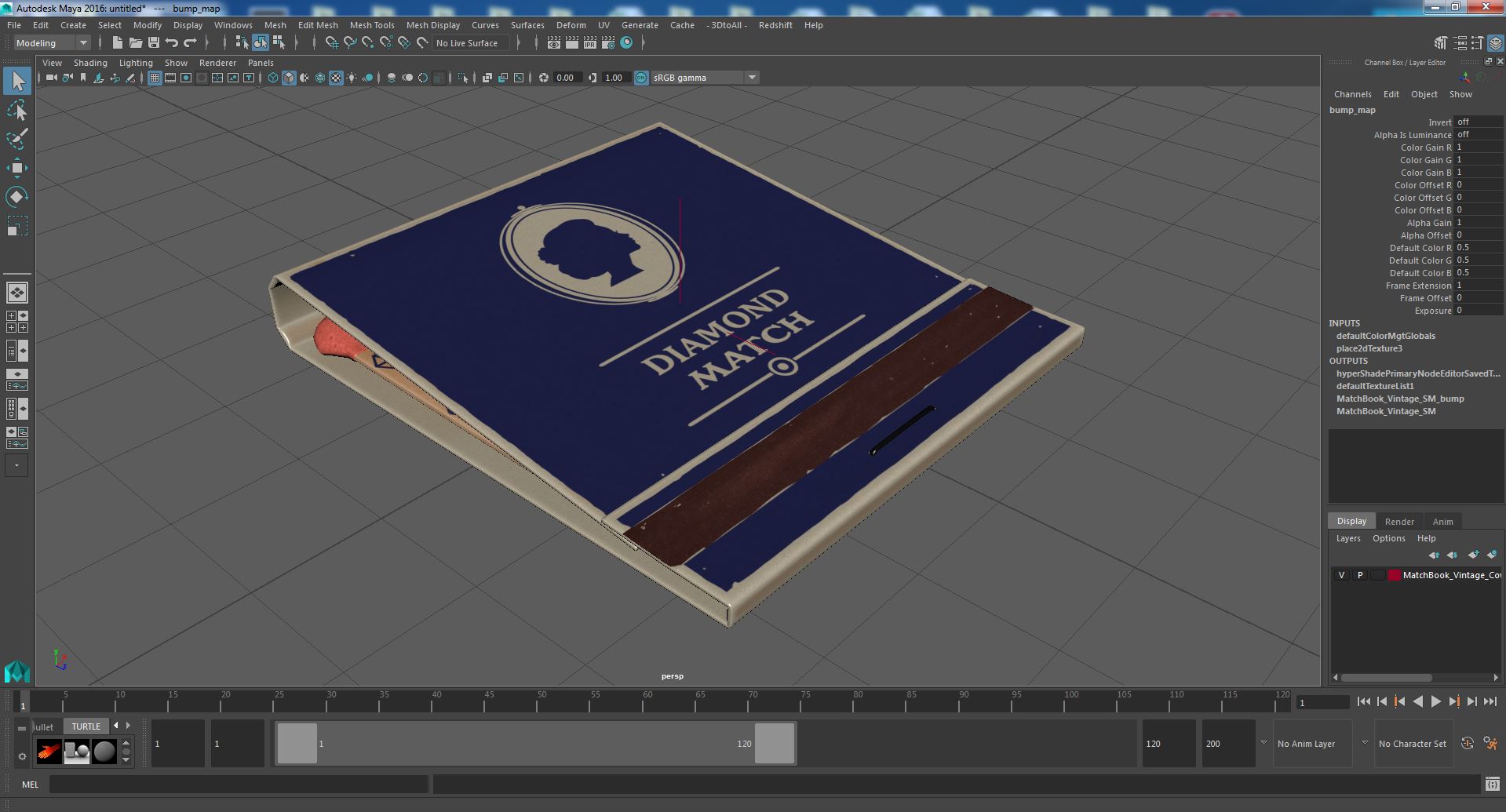This screenshot has width=1506, height=812.
Task: Open the Render View window
Action: pos(554,43)
